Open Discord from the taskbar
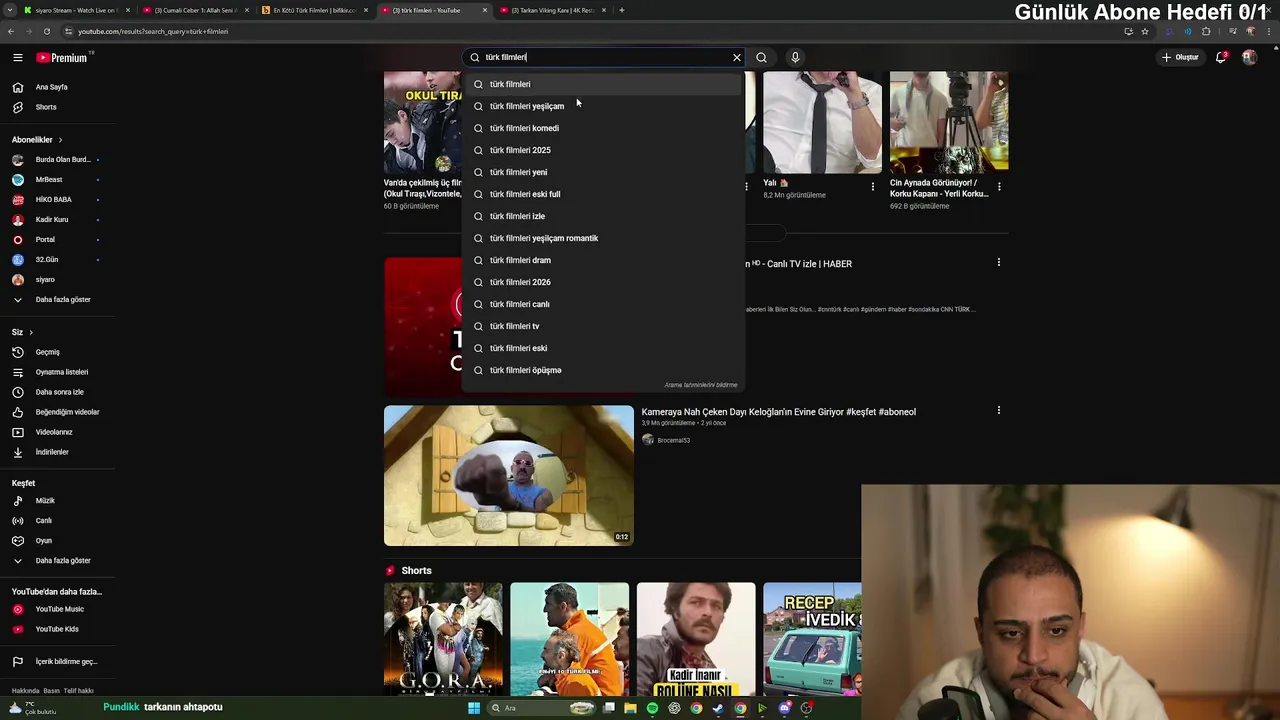The image size is (1280, 720). tap(784, 708)
